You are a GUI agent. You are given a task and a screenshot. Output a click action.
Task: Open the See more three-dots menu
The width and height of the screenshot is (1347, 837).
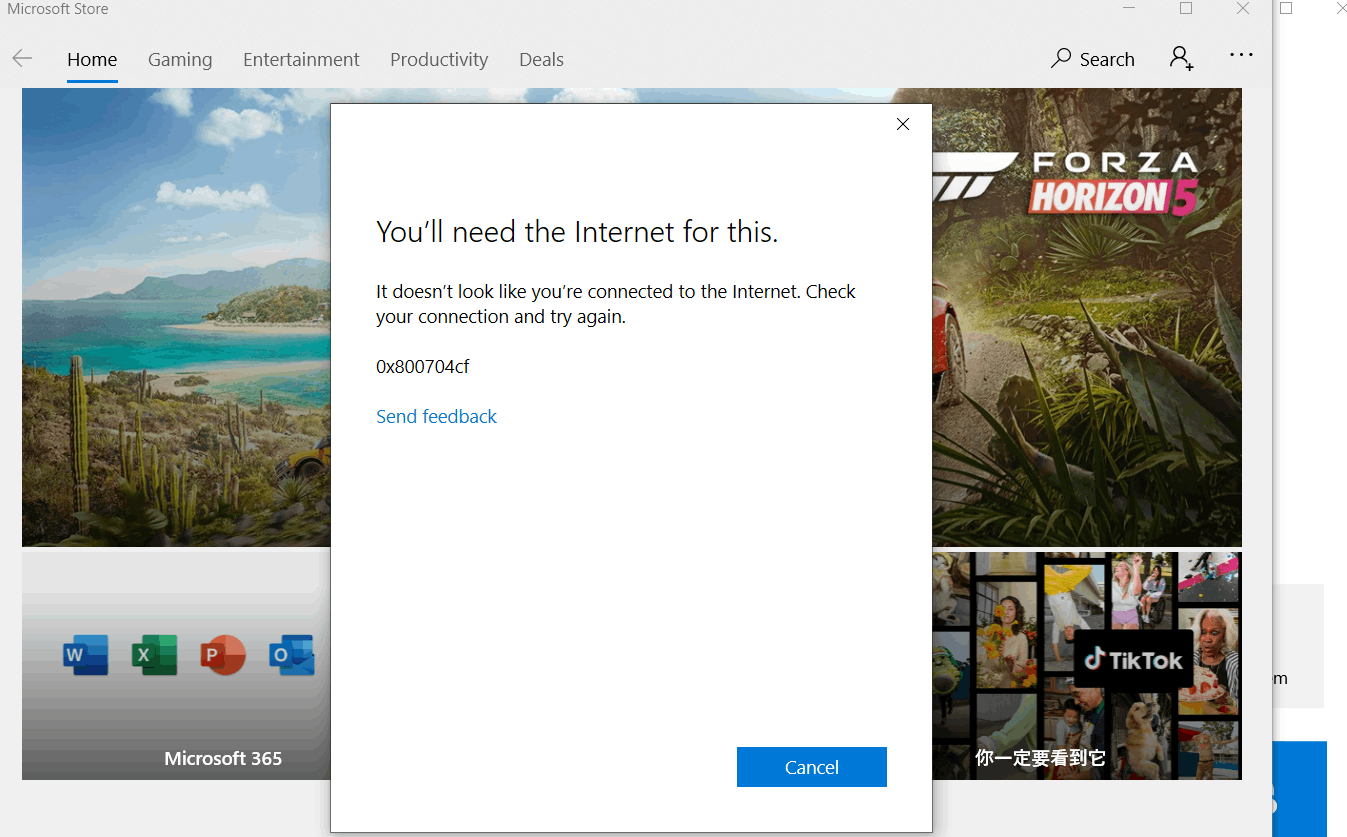(1241, 55)
